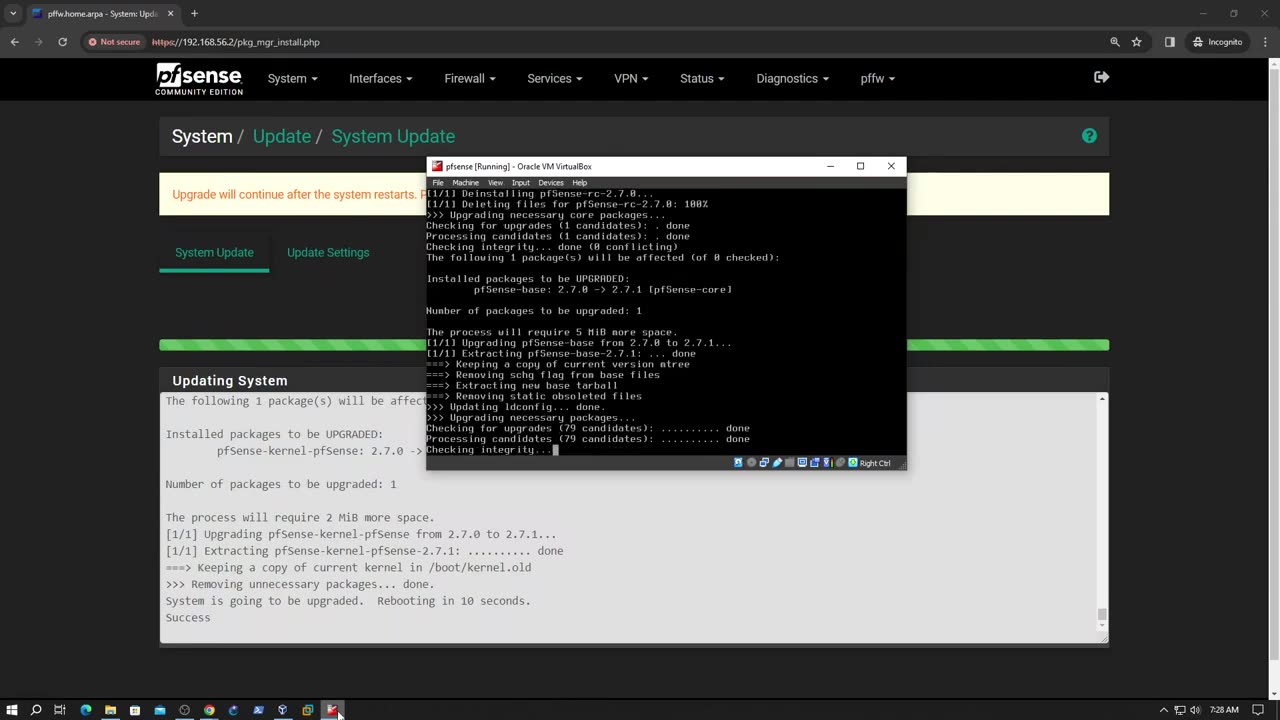
Task: Open the Windows Start menu
Action: (x=12, y=710)
